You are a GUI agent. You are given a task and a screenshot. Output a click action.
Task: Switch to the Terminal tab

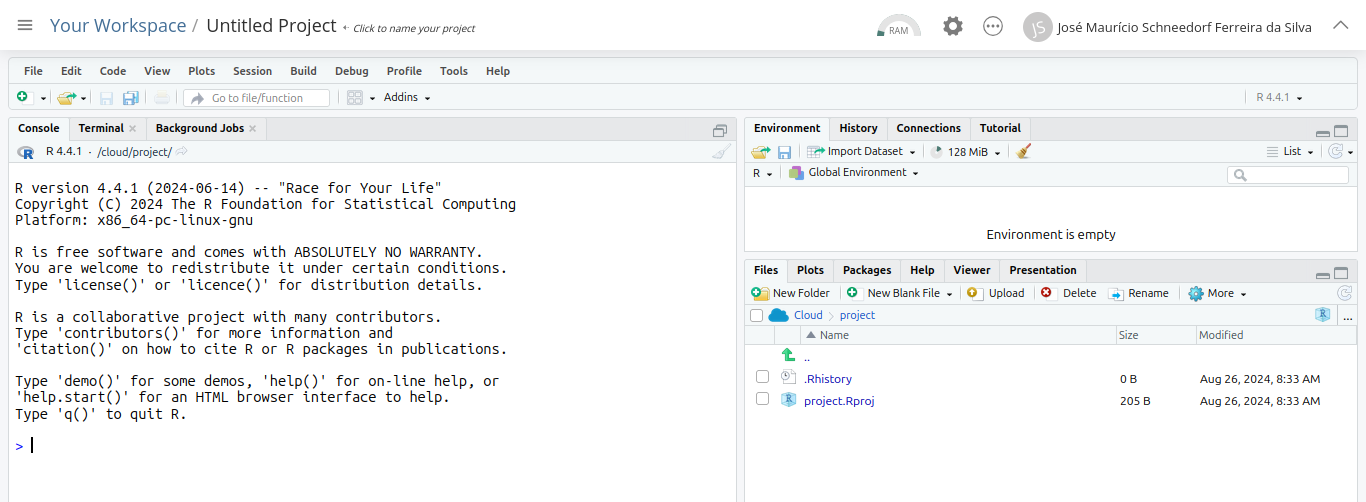101,128
